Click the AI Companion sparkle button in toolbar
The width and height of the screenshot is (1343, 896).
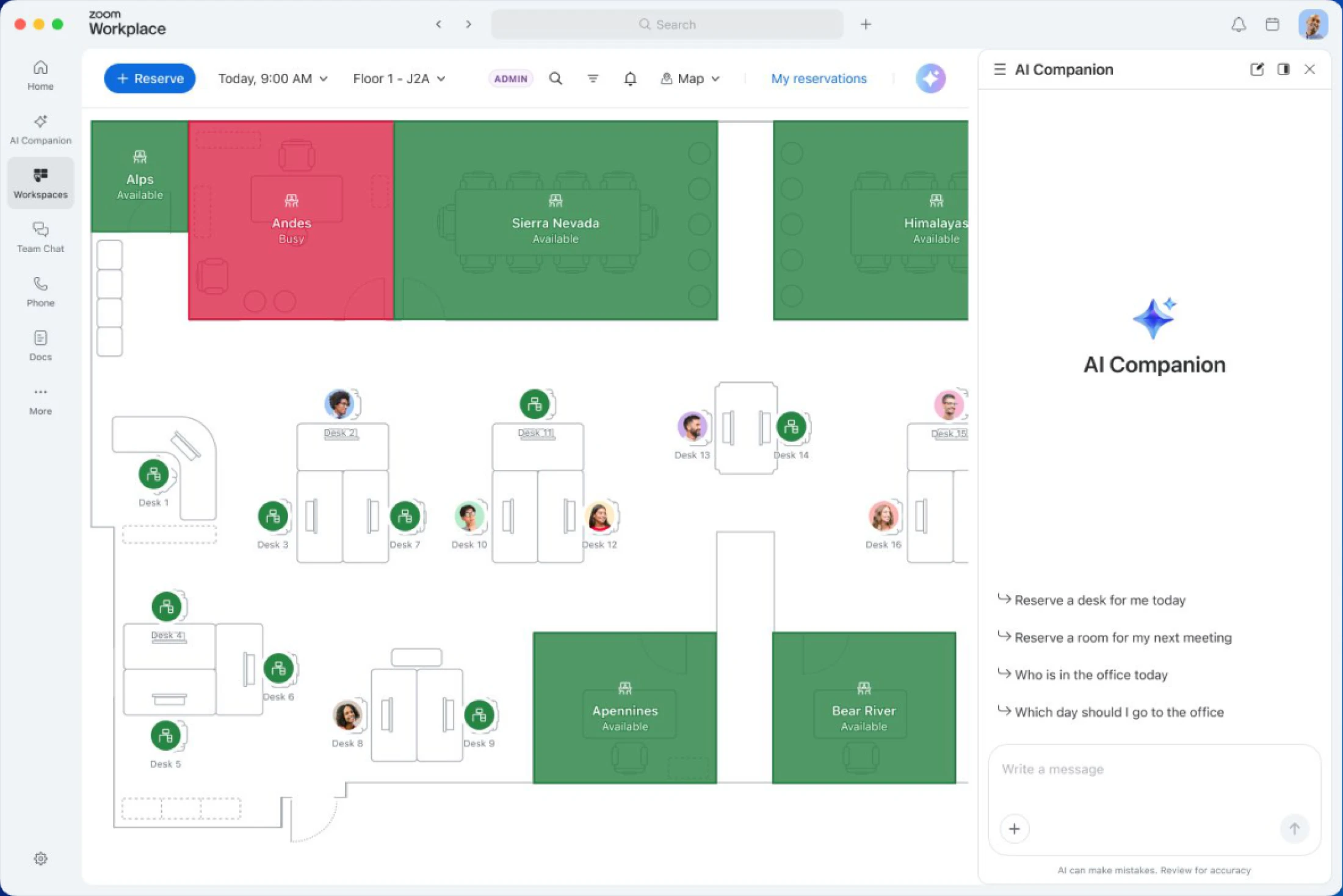pos(930,78)
